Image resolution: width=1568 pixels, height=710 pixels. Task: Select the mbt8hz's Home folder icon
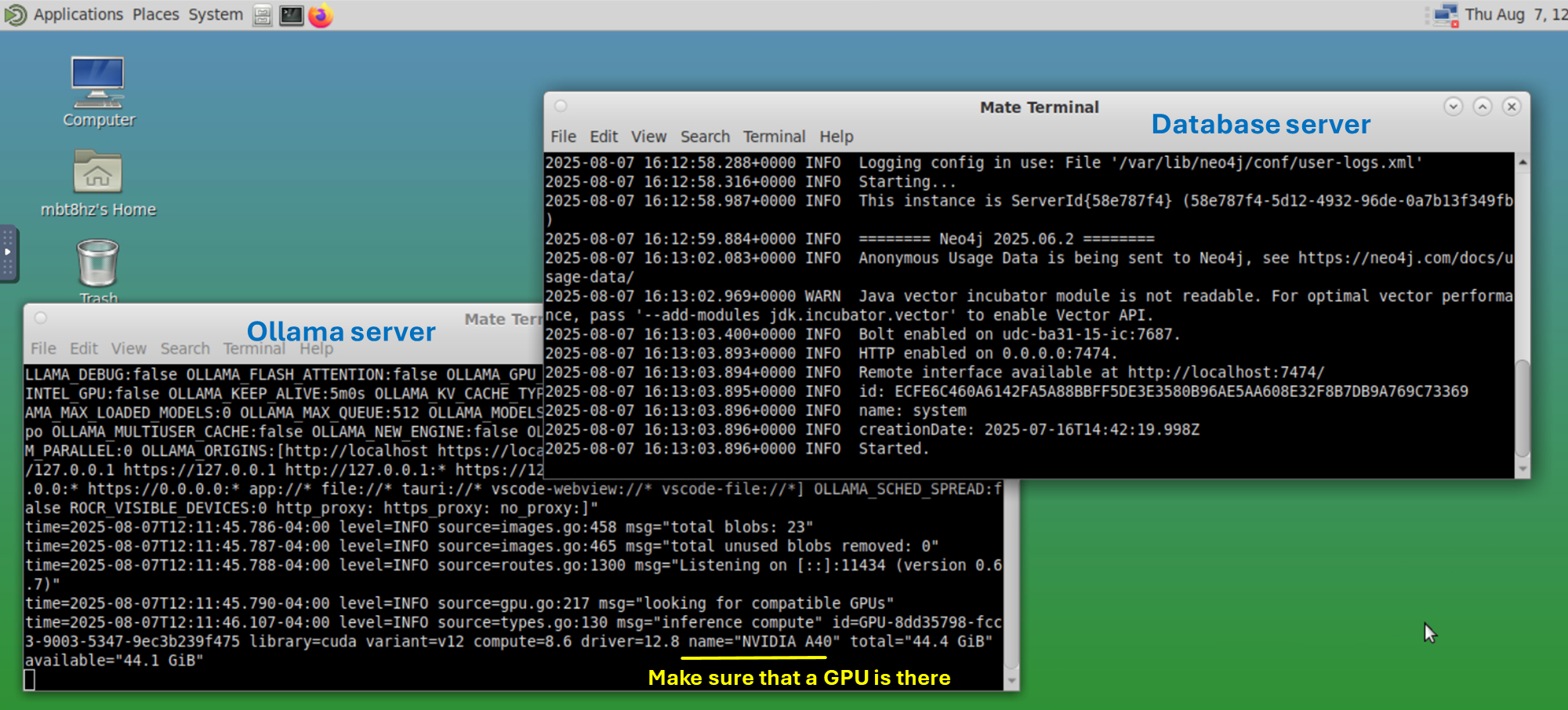click(98, 183)
